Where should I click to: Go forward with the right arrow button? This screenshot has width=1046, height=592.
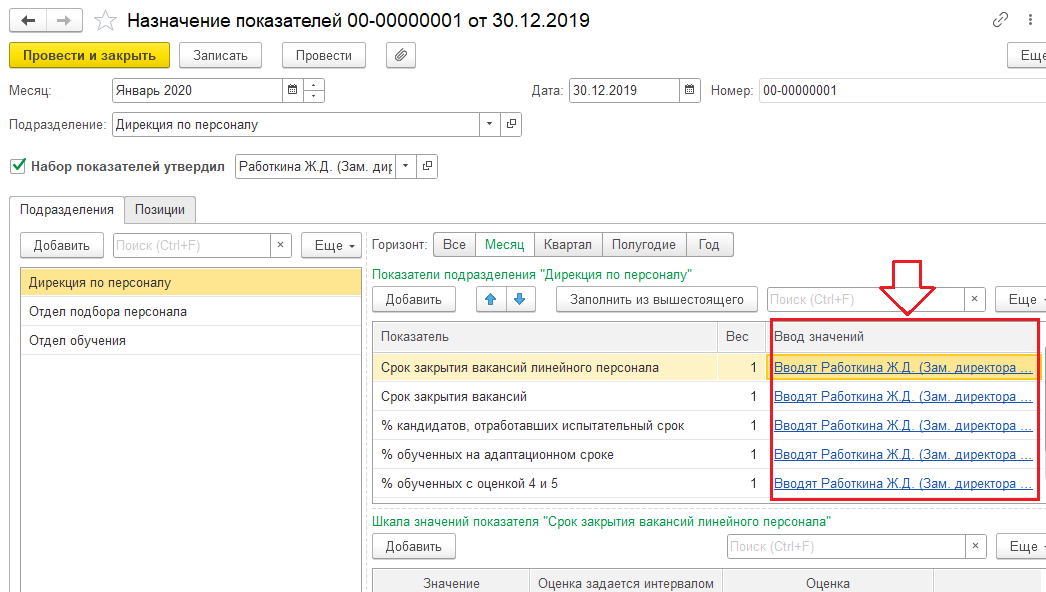(64, 21)
